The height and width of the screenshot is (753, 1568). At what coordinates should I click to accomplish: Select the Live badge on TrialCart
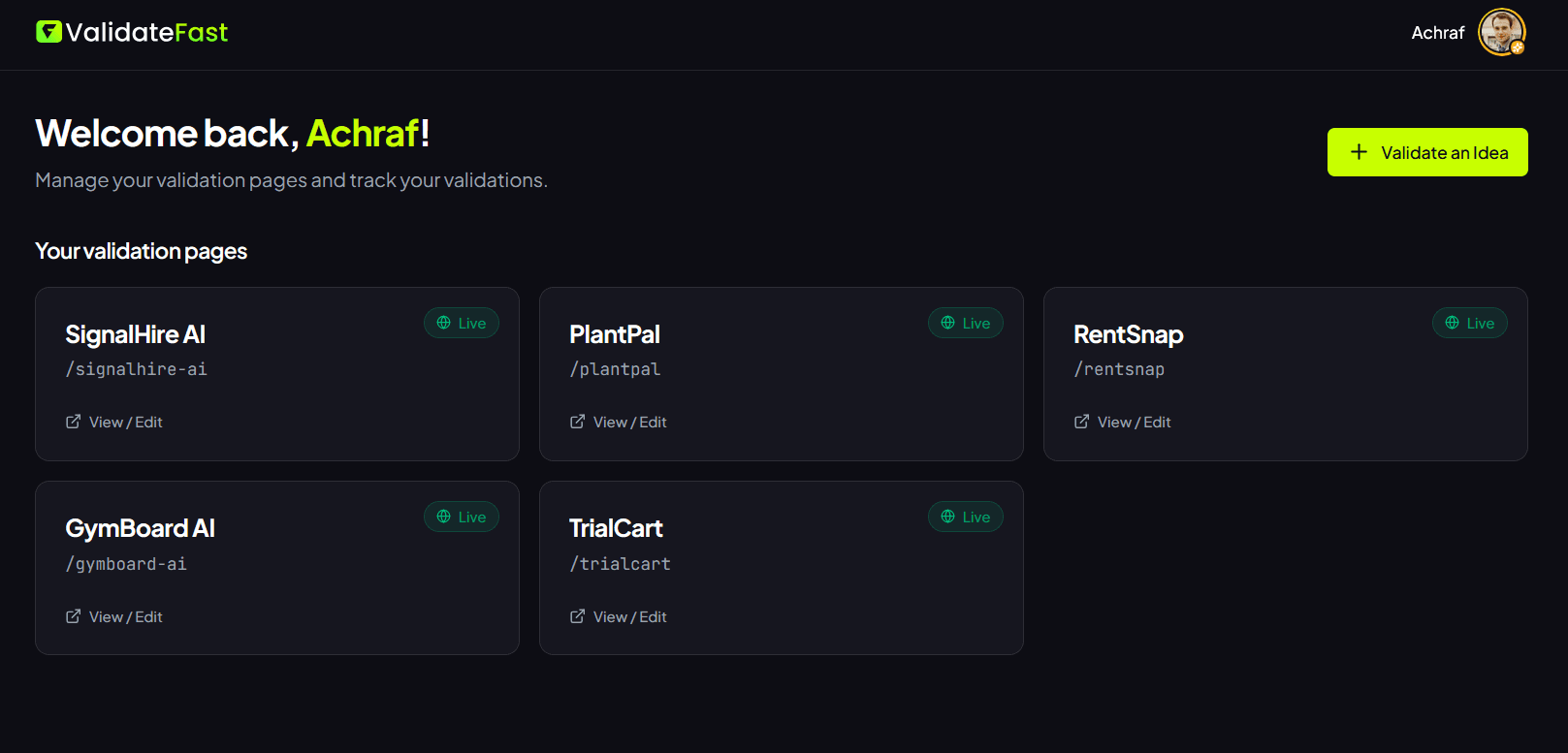[966, 517]
